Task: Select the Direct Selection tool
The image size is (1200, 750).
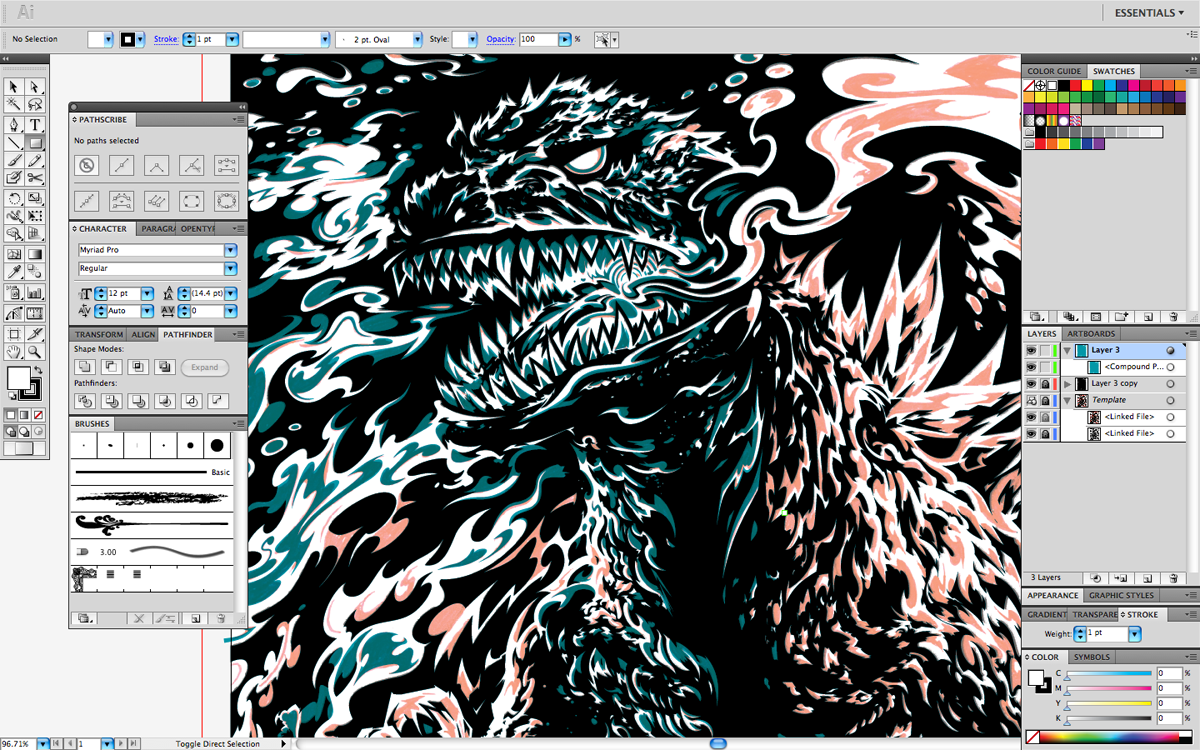Action: click(35, 87)
